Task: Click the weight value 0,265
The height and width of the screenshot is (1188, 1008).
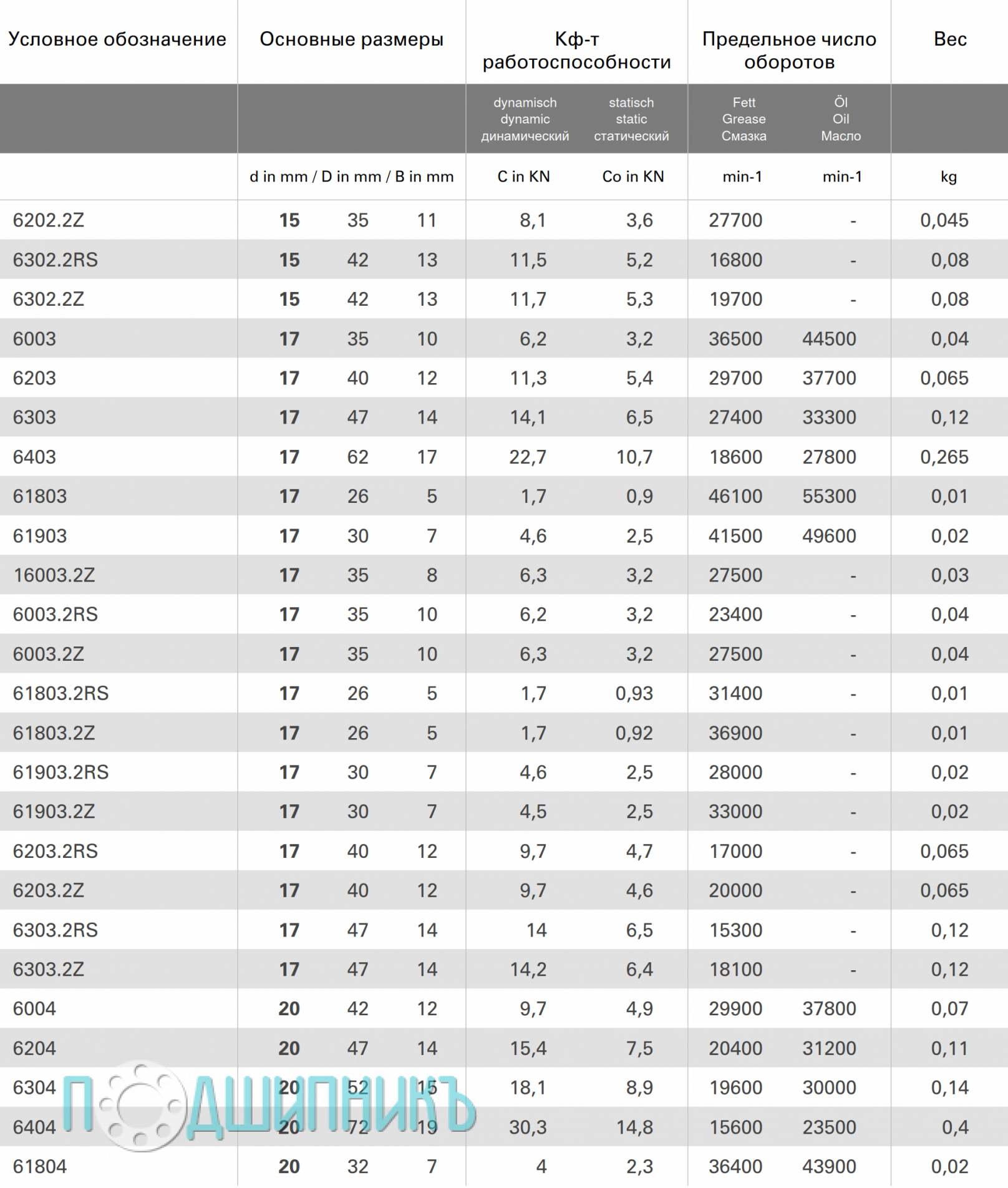Action: [x=944, y=457]
